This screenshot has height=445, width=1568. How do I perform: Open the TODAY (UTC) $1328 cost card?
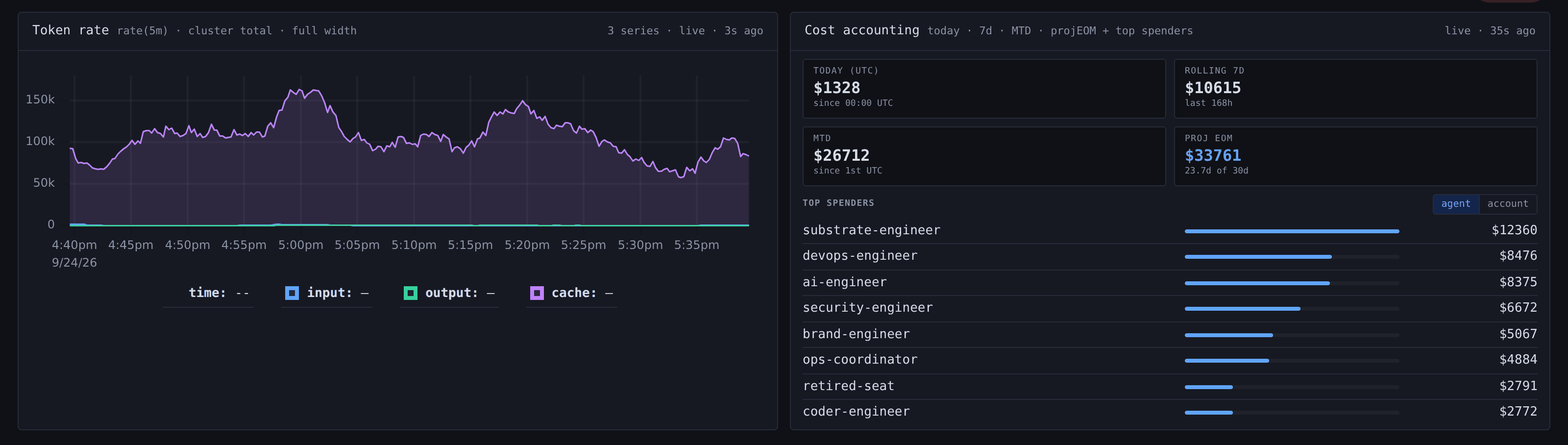983,88
